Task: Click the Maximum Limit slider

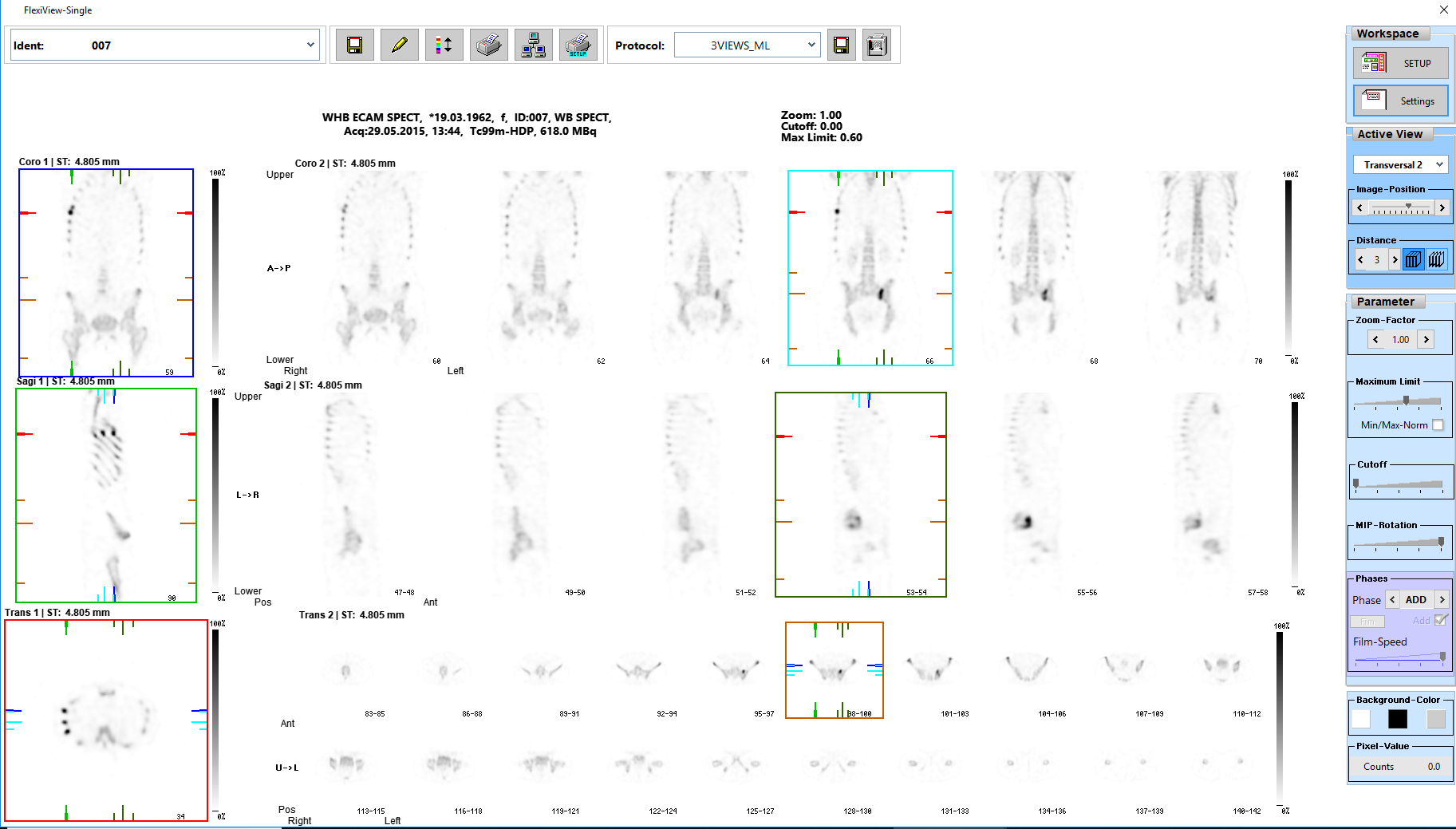Action: pos(1406,401)
